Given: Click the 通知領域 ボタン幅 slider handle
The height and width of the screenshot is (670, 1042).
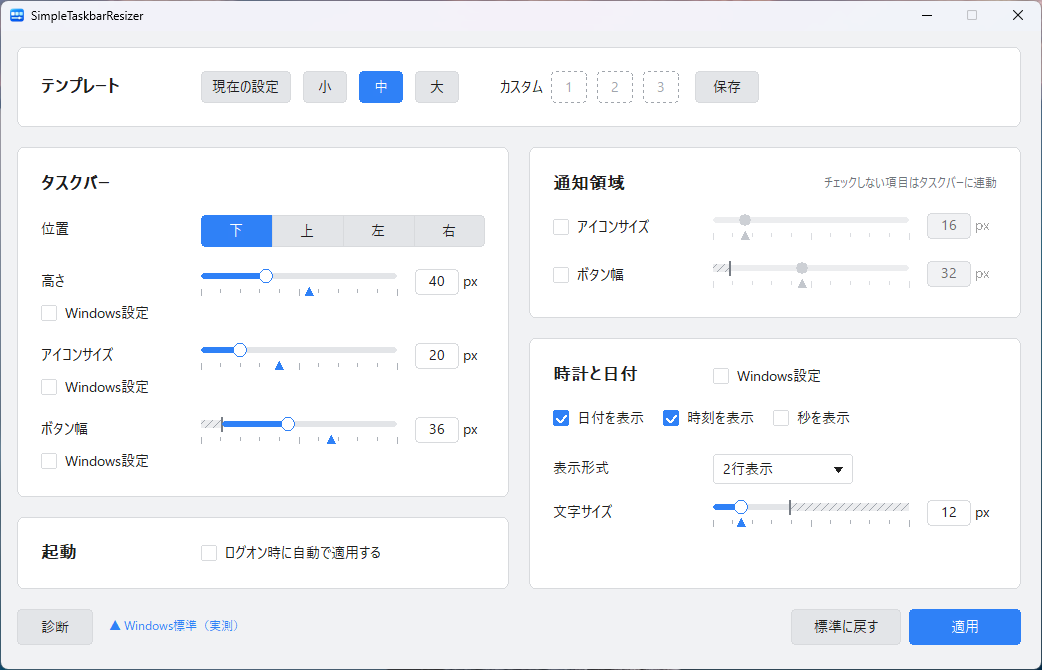Looking at the screenshot, I should coord(802,268).
